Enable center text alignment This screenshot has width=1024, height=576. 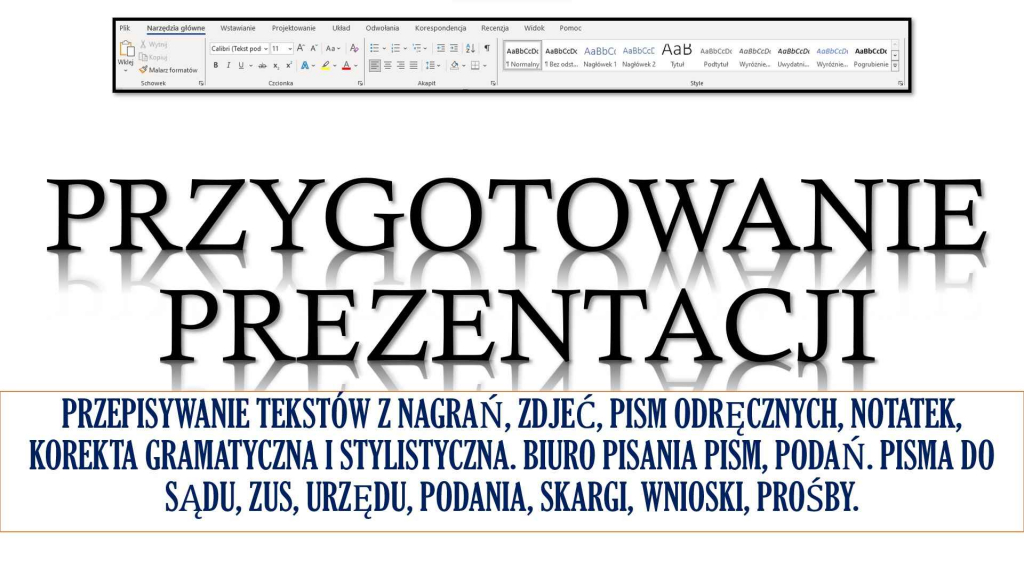click(386, 64)
